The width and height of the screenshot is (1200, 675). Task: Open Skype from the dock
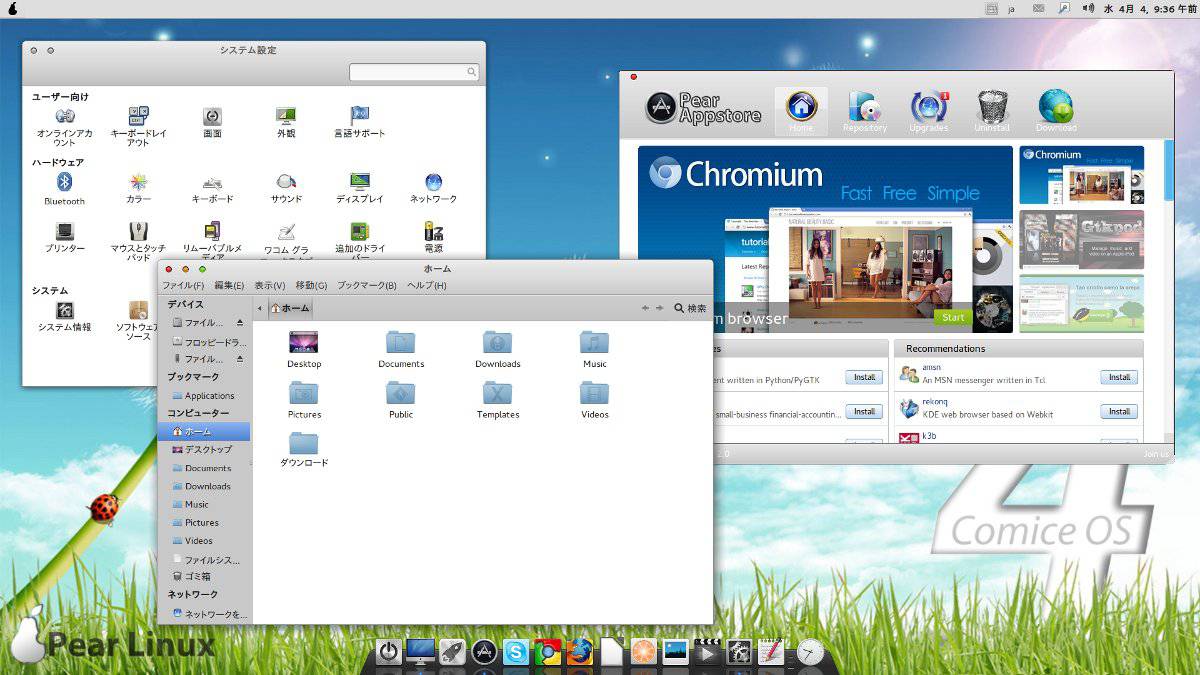tap(516, 652)
